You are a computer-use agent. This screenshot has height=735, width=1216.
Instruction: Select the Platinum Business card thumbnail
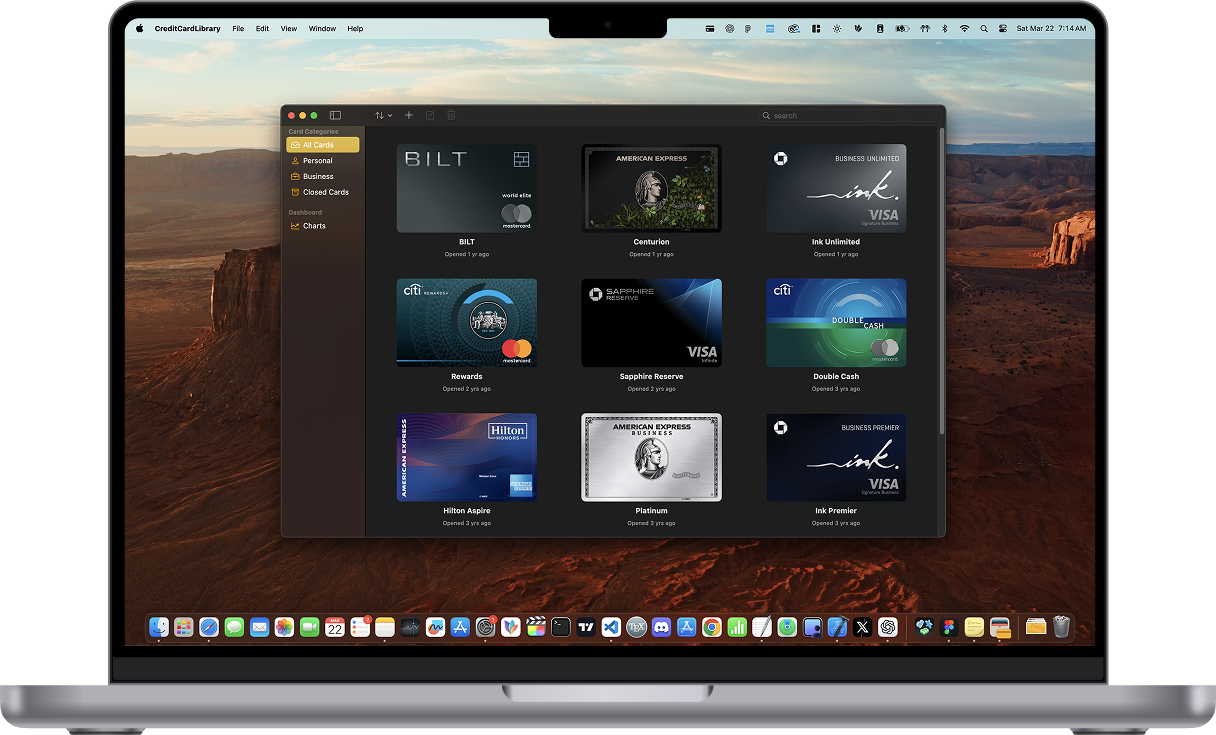651,457
